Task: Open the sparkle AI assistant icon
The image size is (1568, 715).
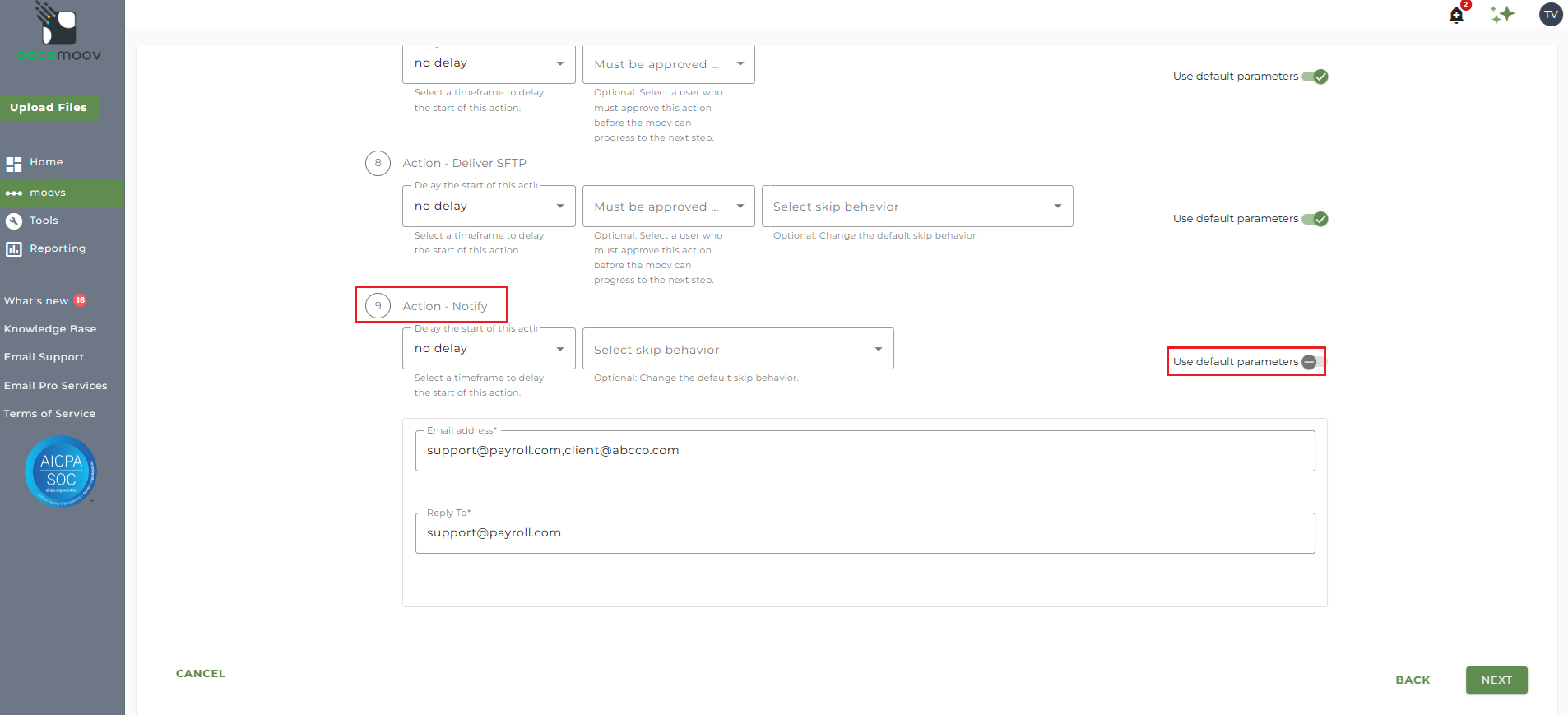Action: click(x=1502, y=14)
